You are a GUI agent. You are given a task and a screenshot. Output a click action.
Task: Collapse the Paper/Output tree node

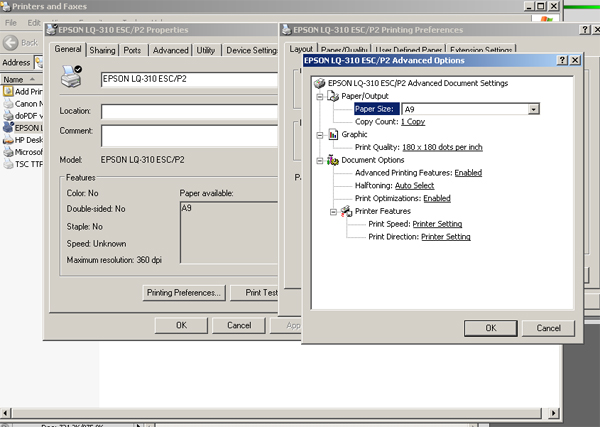point(320,96)
